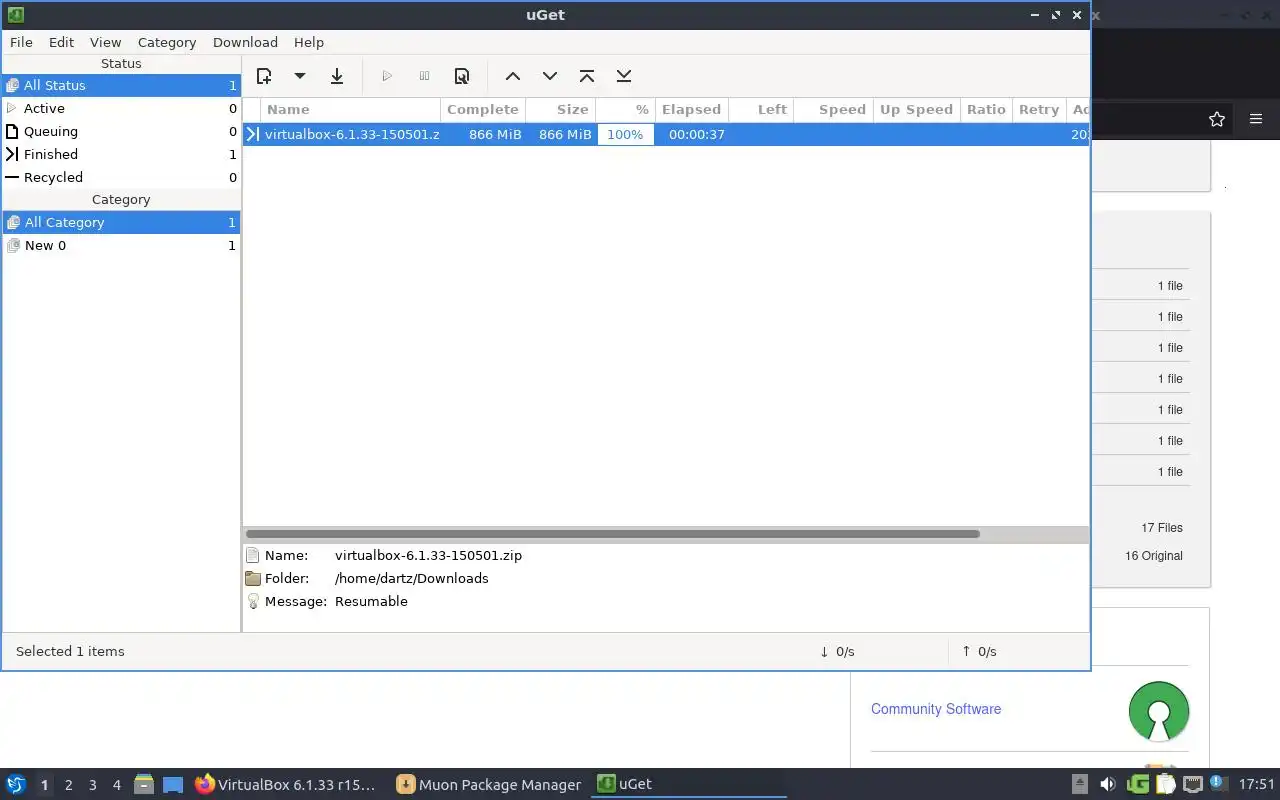Sort by the Complete column header
This screenshot has width=1280, height=800.
click(482, 109)
